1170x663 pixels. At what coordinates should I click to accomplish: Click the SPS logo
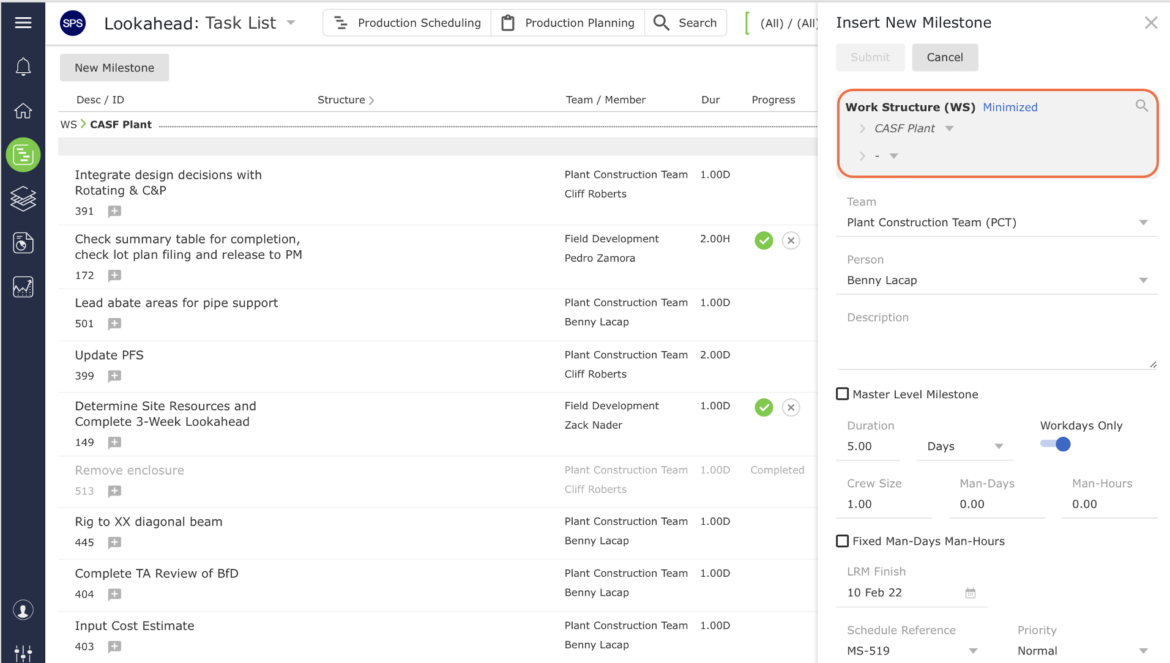72,23
